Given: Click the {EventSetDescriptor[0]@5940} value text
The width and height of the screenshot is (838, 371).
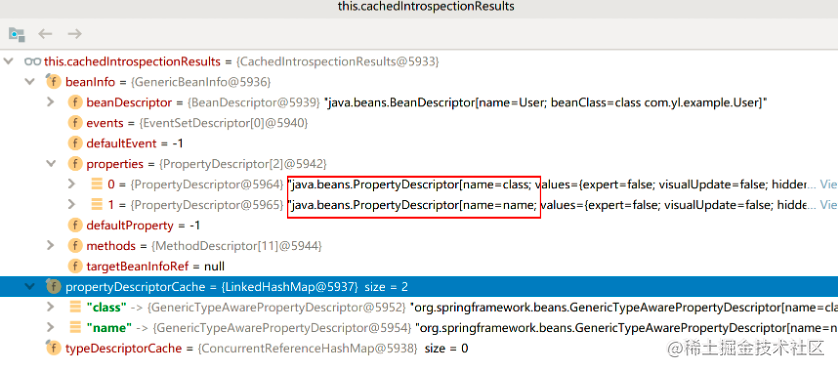Looking at the screenshot, I should (223, 123).
